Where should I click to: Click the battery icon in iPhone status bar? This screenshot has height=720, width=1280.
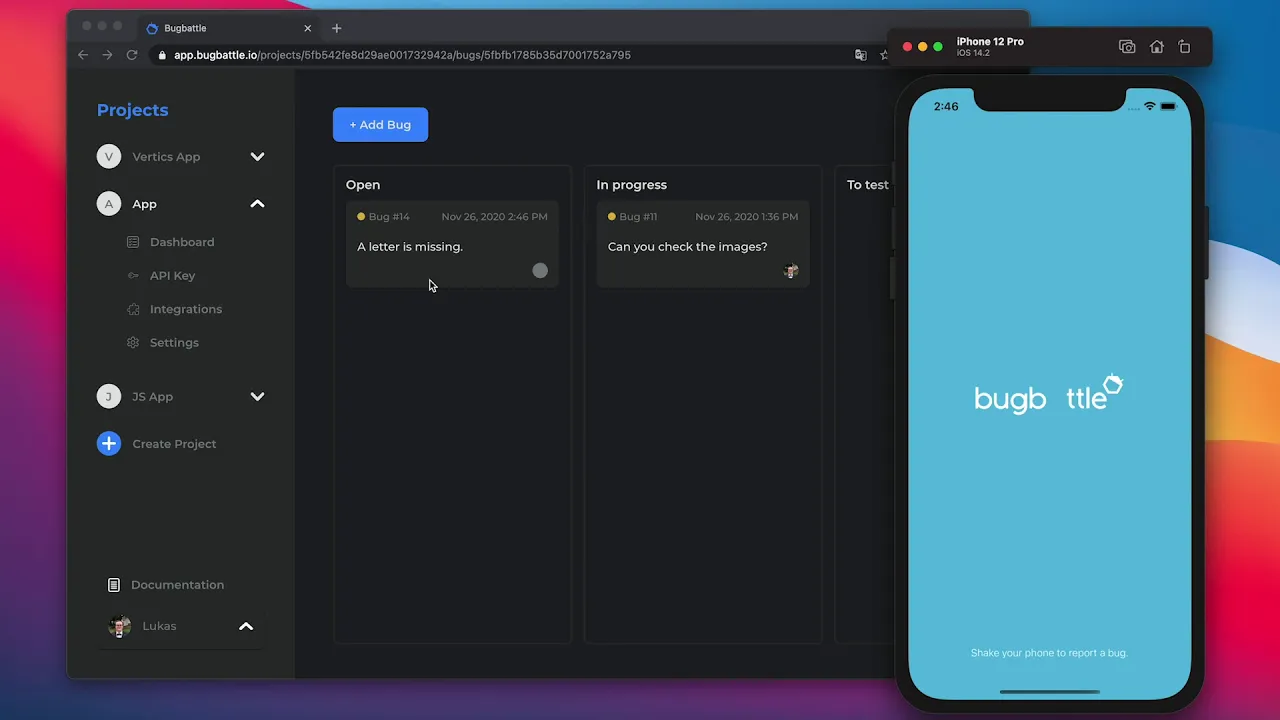[x=1168, y=107]
